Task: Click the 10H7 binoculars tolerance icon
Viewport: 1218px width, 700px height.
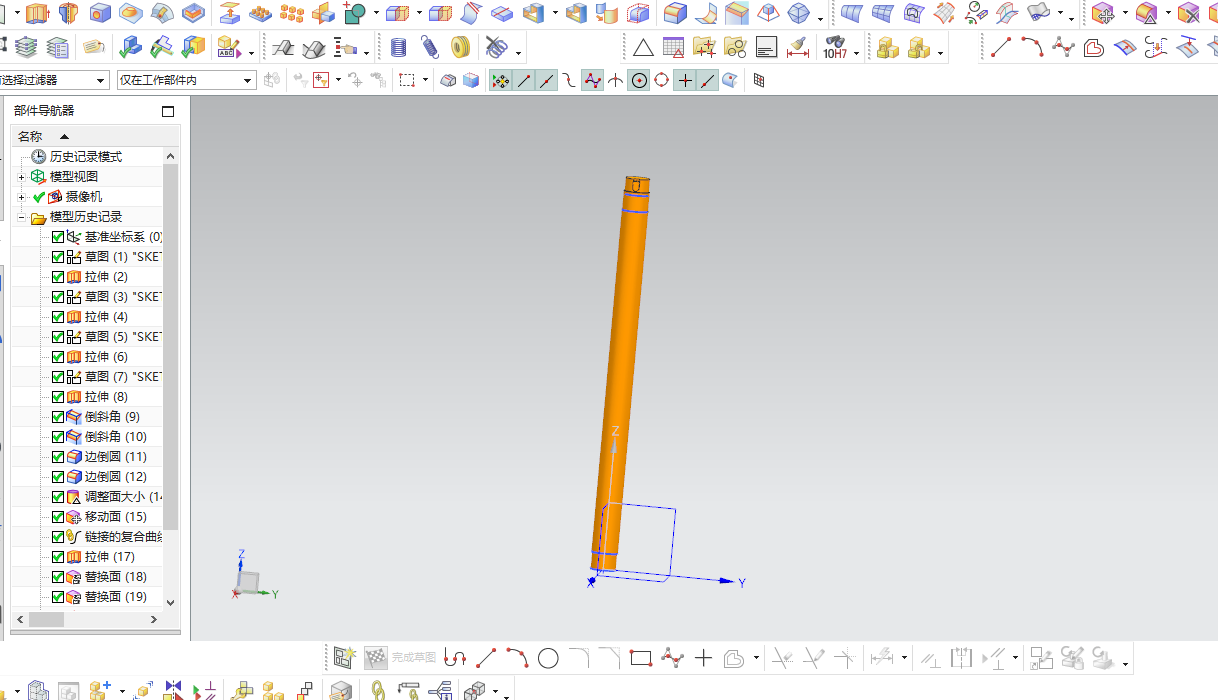Action: pyautogui.click(x=834, y=47)
